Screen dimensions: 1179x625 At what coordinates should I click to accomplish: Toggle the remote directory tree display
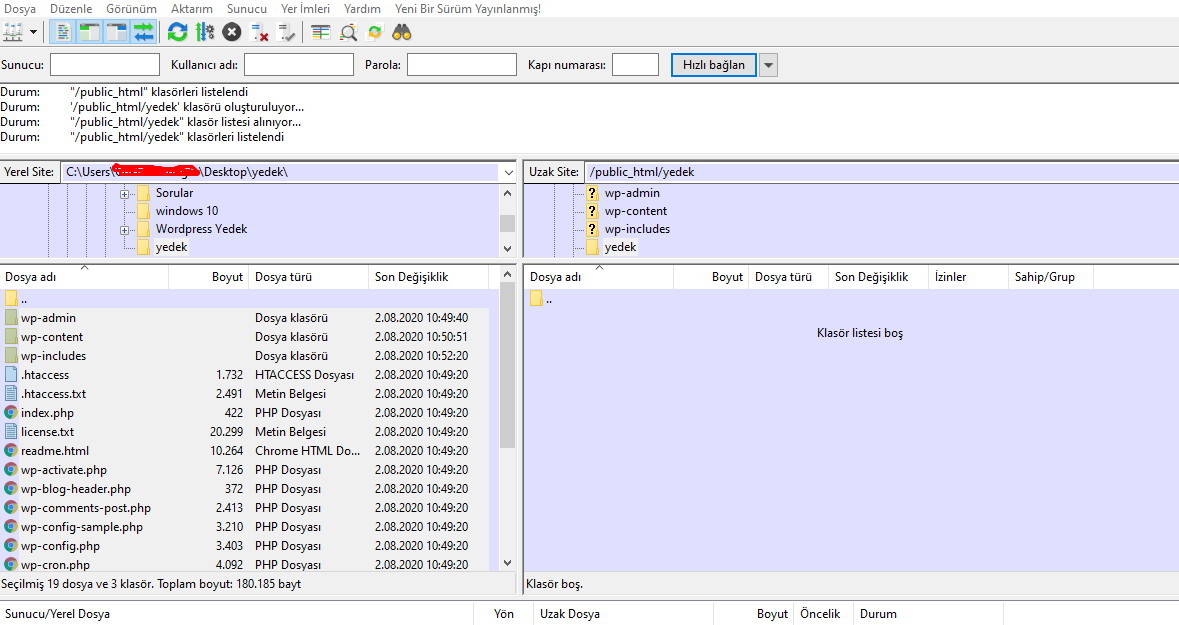(117, 32)
